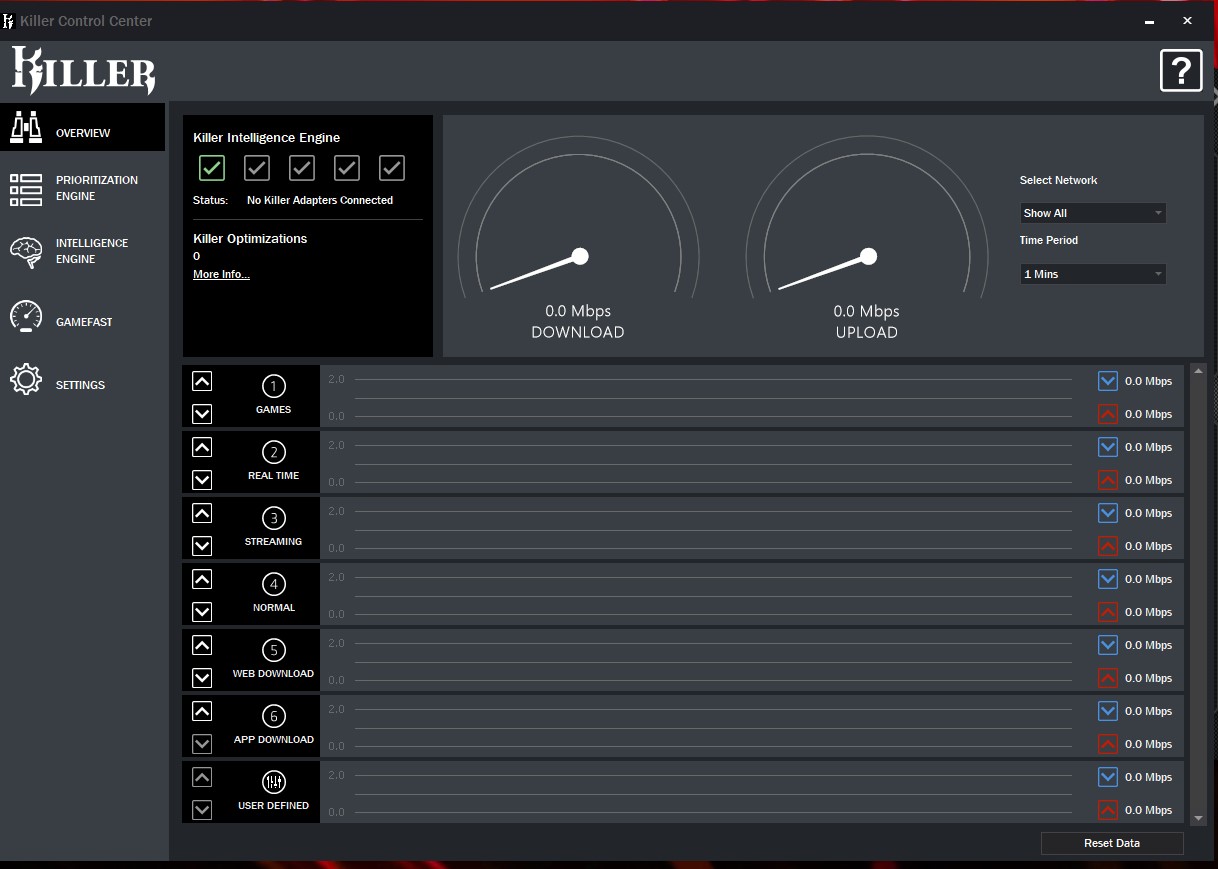Move Streaming priority down with arrow
Screen dimensions: 1218x869
click(202, 546)
